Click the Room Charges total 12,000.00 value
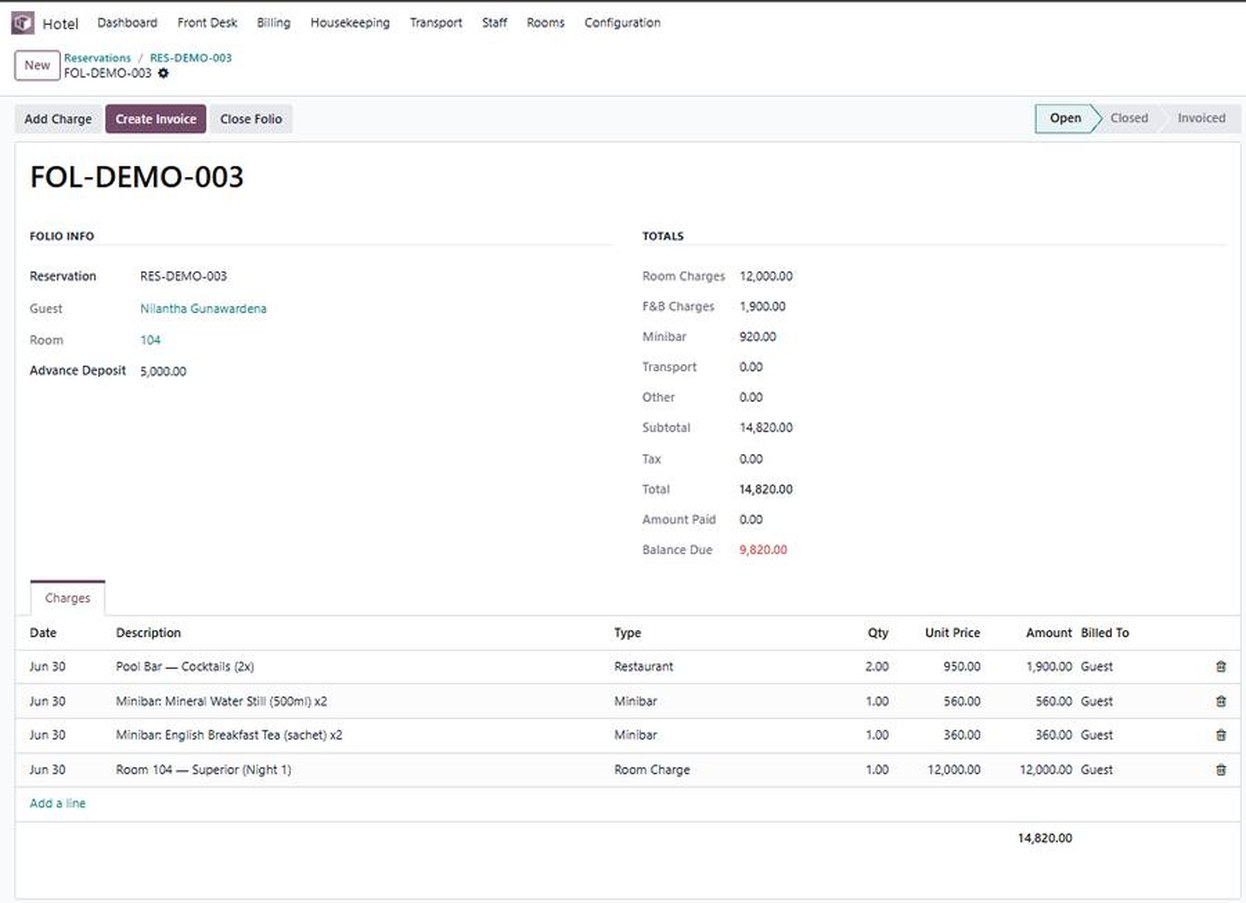The width and height of the screenshot is (1246, 903). (x=766, y=276)
